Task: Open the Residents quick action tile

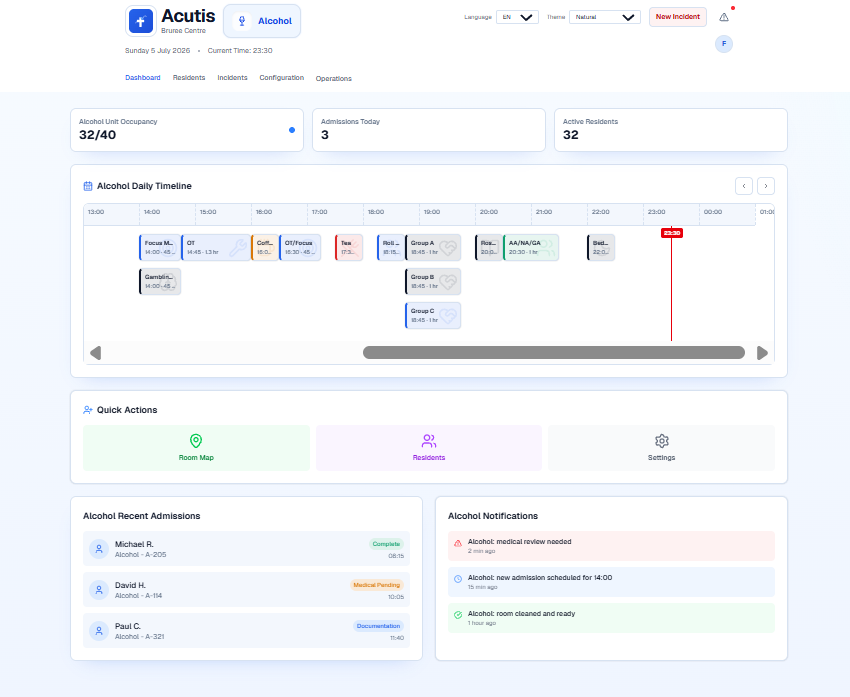Action: [x=429, y=448]
